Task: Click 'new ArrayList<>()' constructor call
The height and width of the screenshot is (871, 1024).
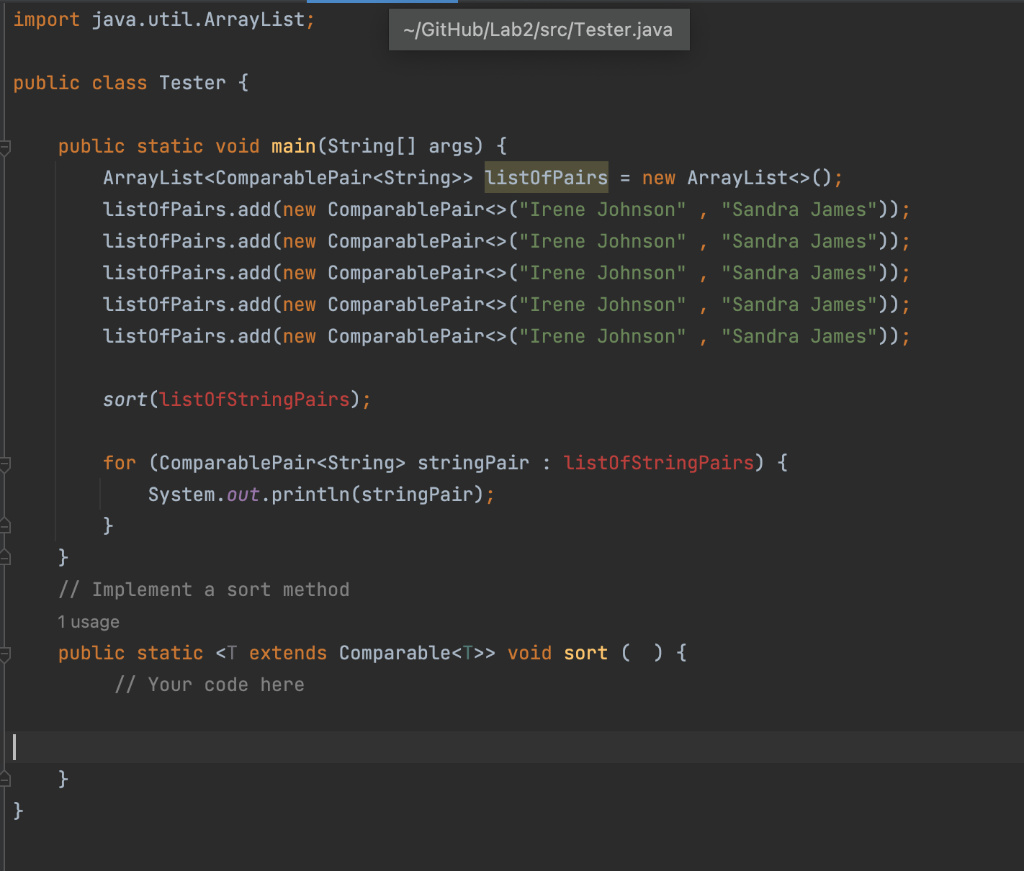Action: coord(737,178)
